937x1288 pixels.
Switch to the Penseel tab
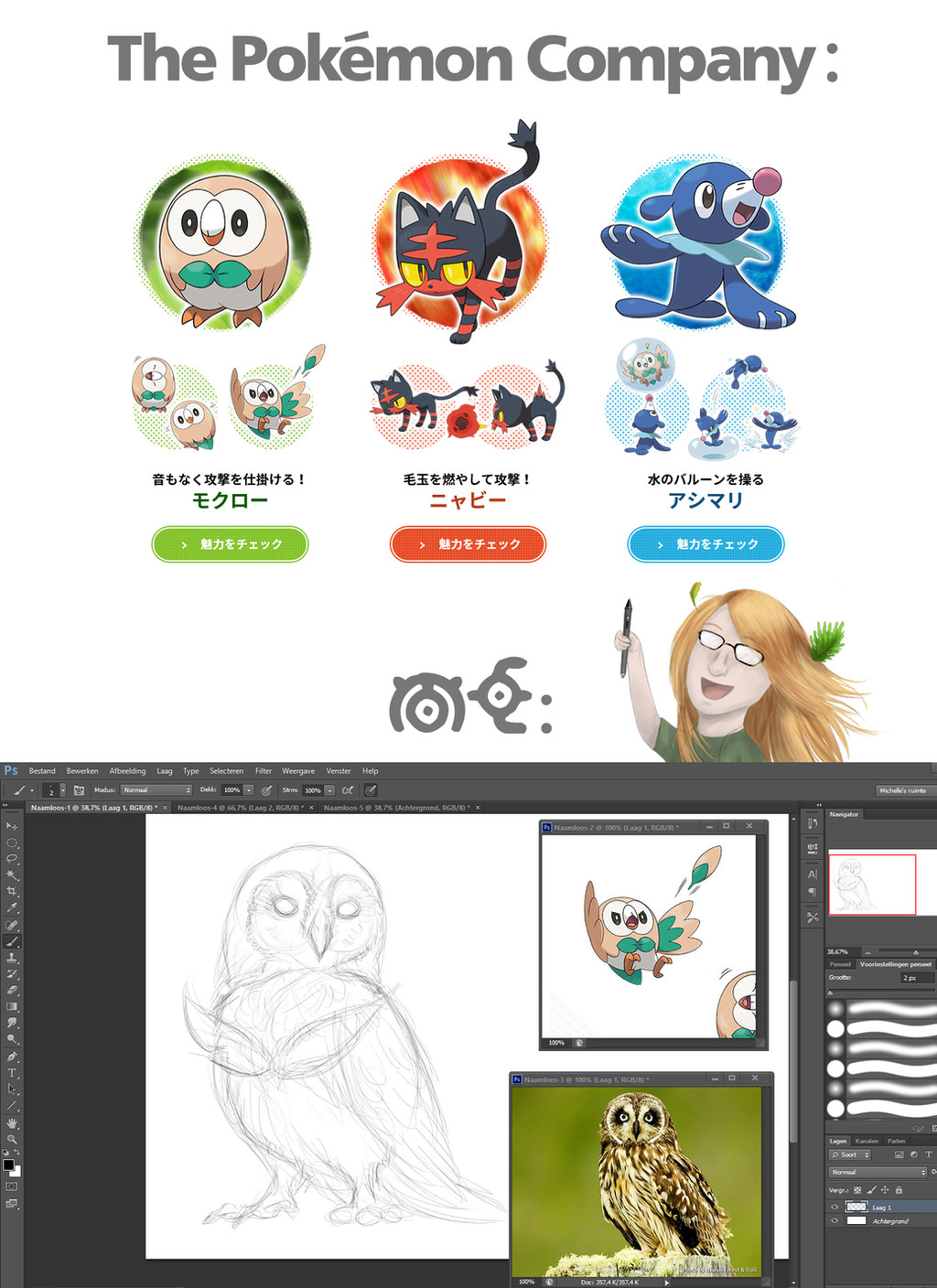click(840, 964)
